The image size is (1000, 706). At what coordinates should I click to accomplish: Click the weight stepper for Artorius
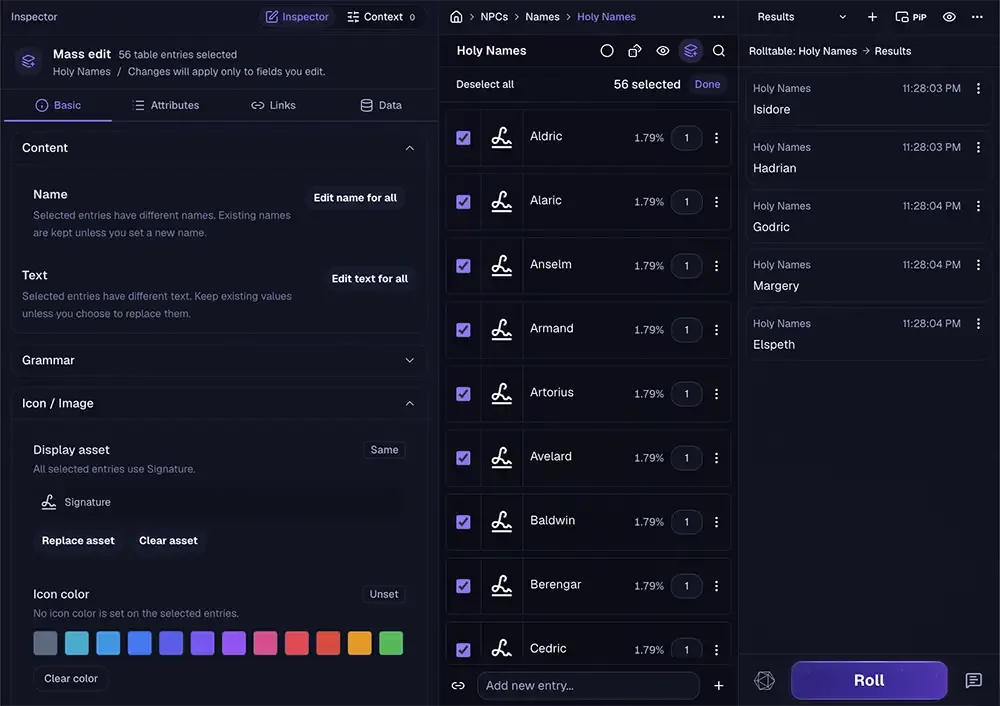[x=686, y=394]
